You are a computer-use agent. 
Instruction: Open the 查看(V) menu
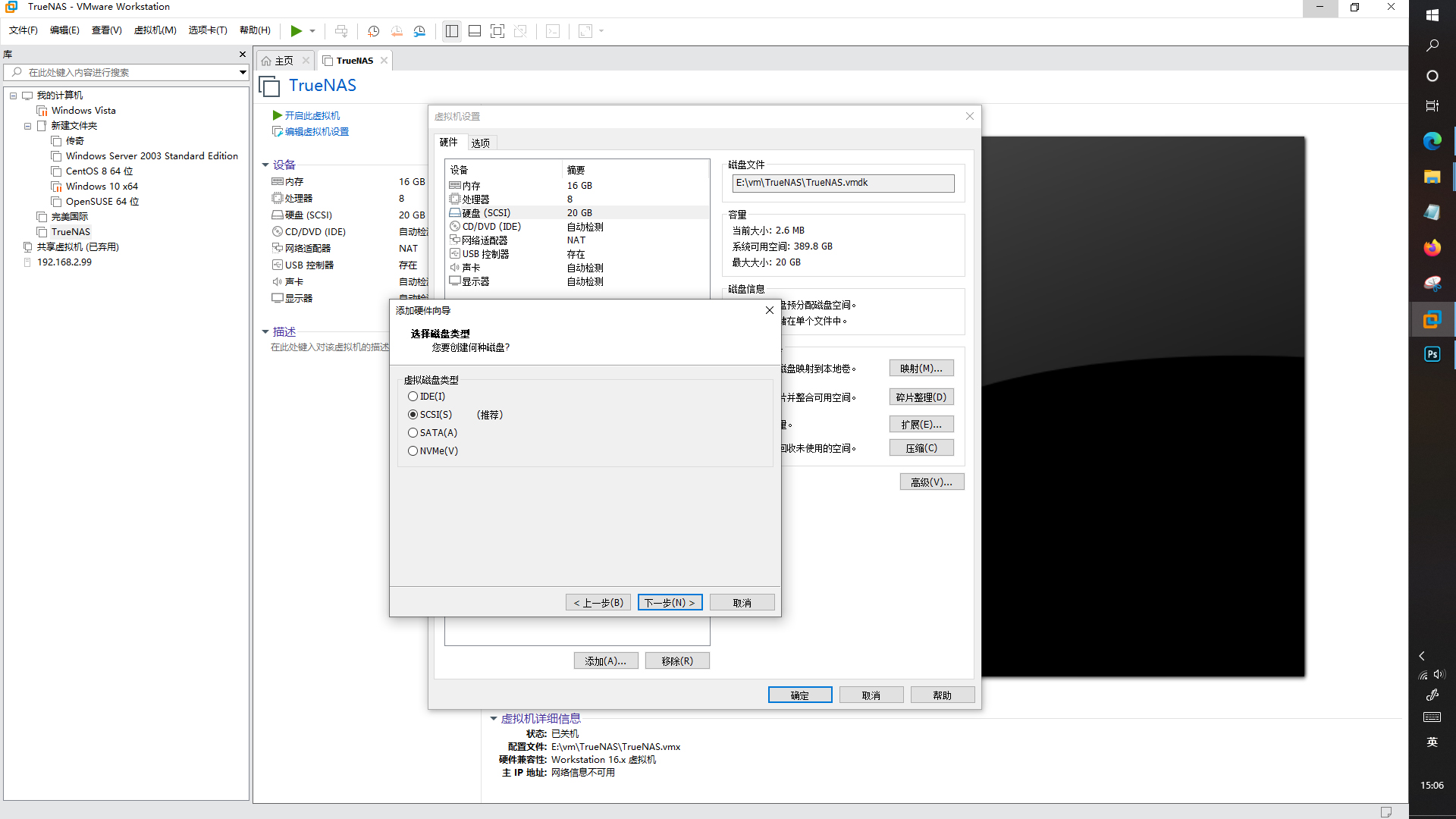point(107,30)
